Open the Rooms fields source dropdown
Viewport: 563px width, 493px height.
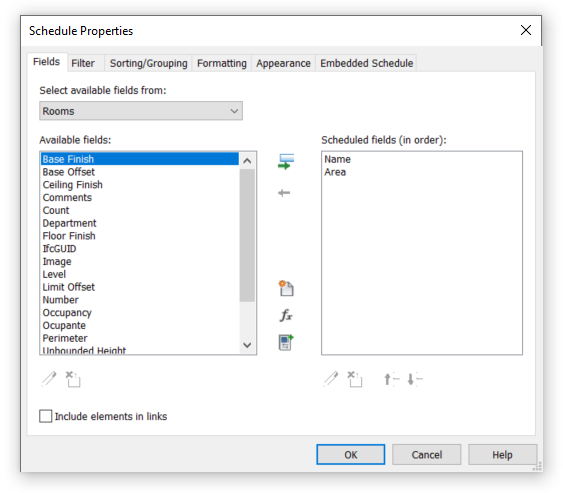click(x=141, y=111)
